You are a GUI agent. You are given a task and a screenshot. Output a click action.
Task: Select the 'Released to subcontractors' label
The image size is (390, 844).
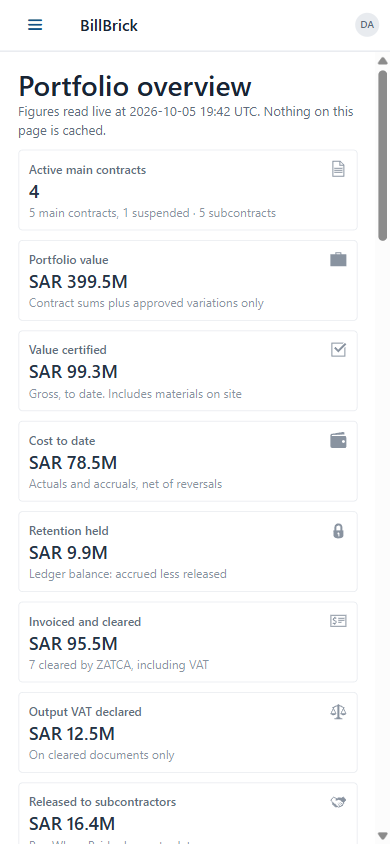pos(102,802)
